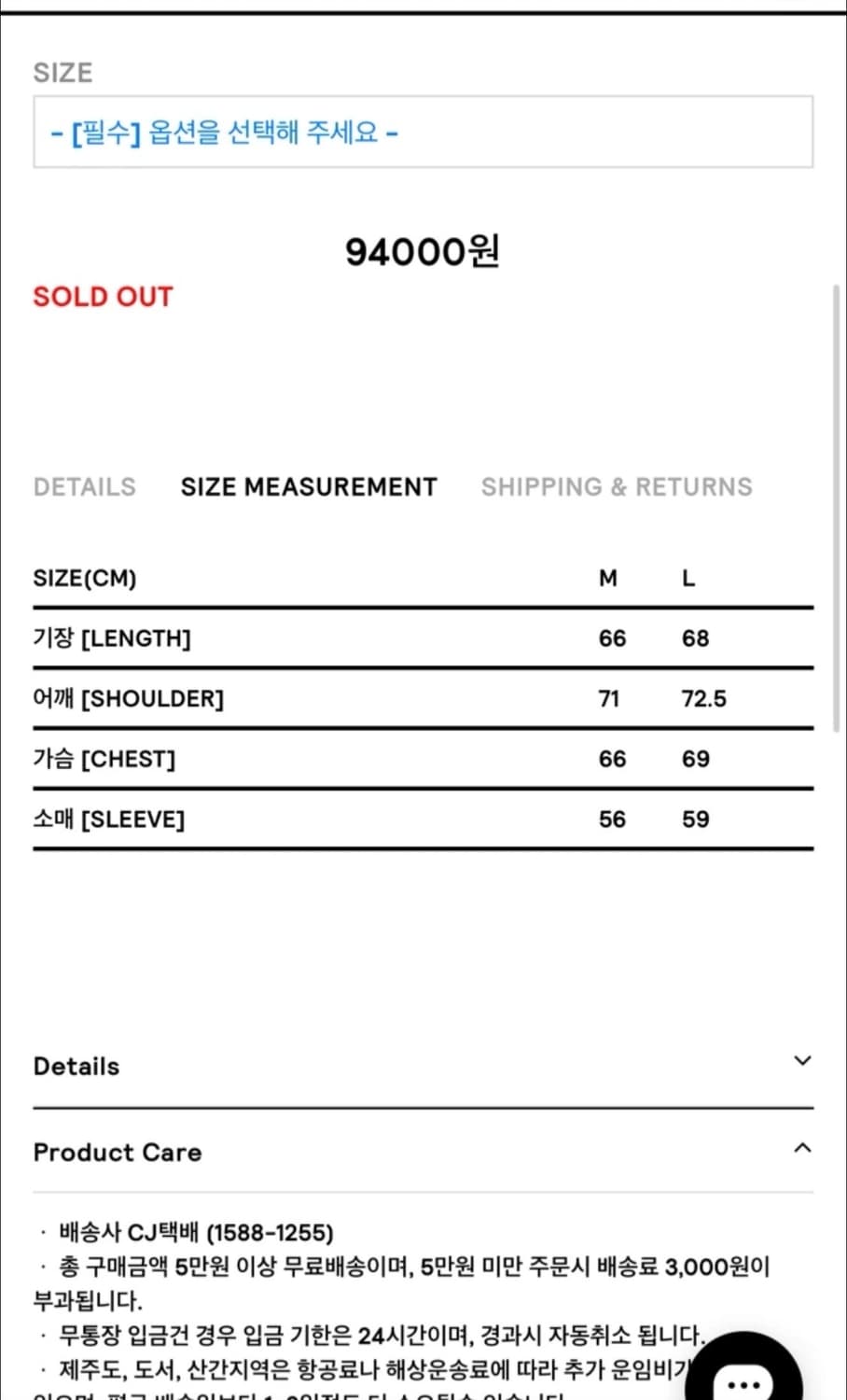
Task: Select the M column header in size table
Action: [608, 579]
